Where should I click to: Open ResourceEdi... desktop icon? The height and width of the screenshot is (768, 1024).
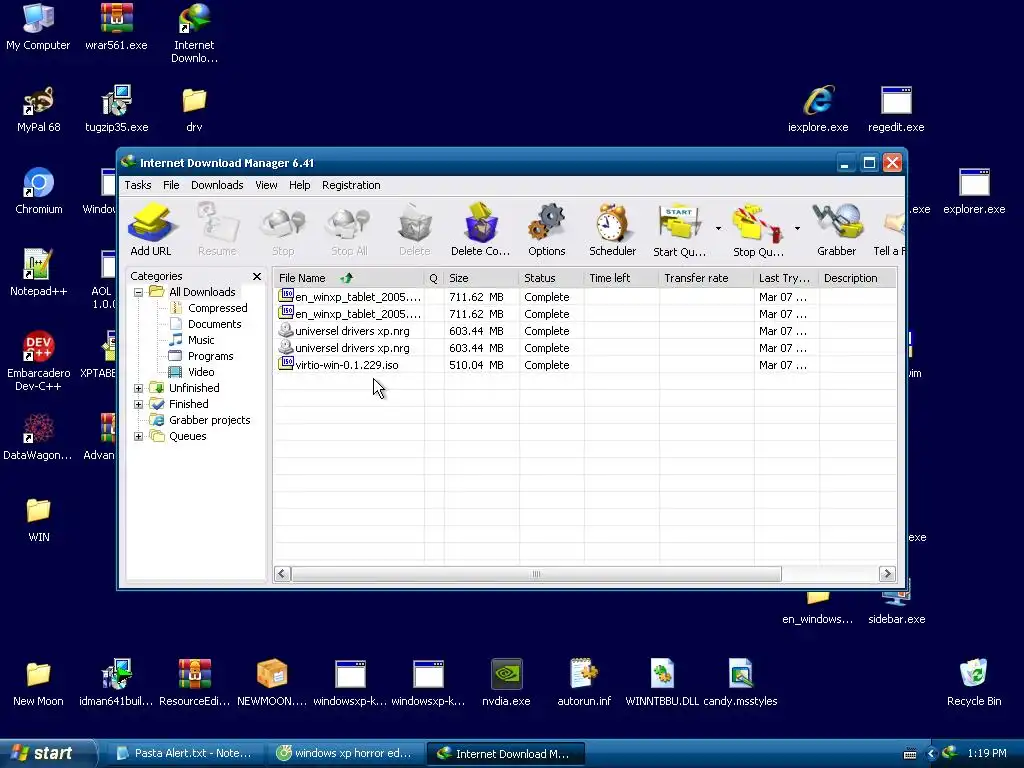[x=195, y=683]
